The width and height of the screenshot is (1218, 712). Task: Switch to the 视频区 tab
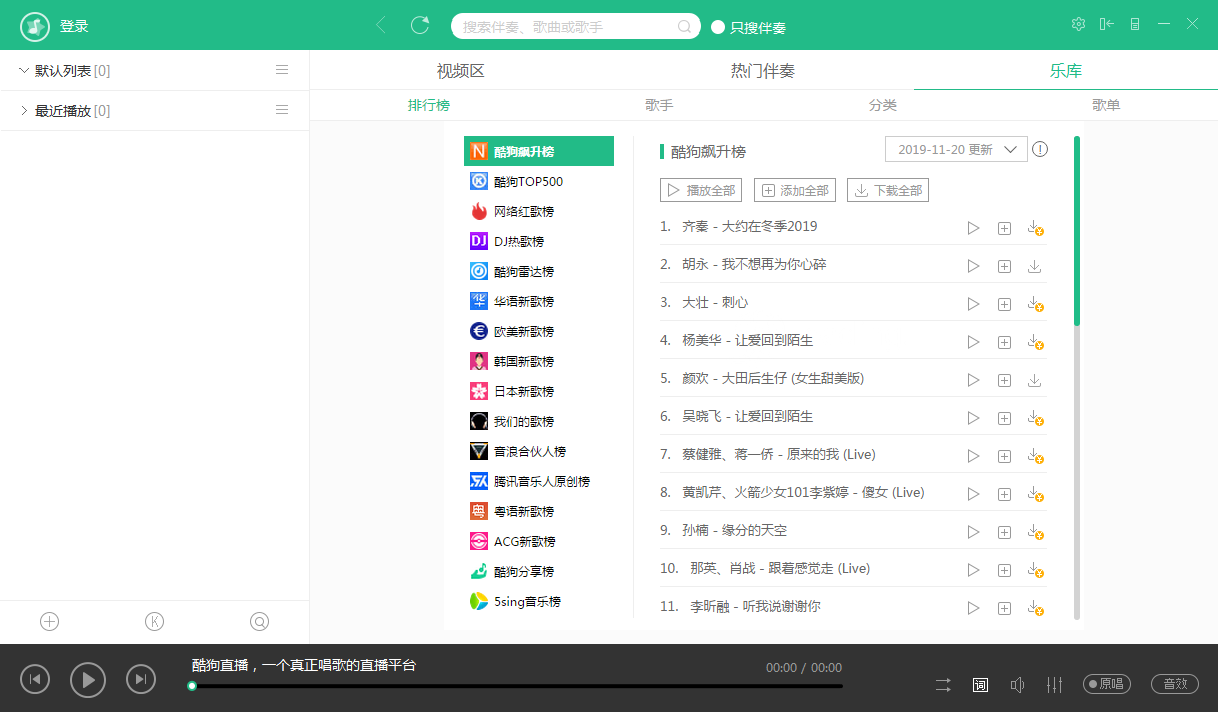(x=461, y=71)
